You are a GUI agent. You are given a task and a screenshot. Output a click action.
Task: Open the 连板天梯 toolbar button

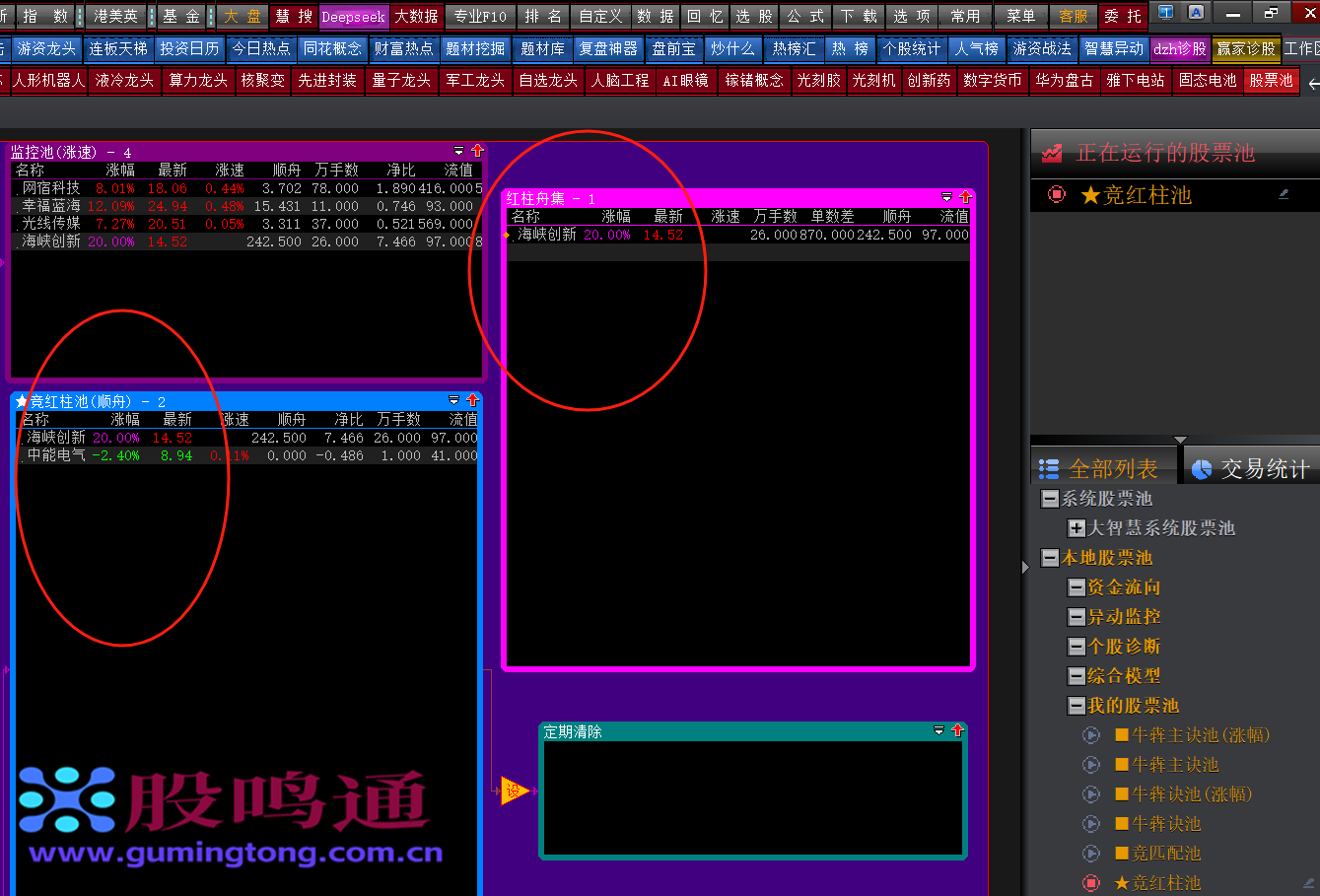(x=117, y=48)
